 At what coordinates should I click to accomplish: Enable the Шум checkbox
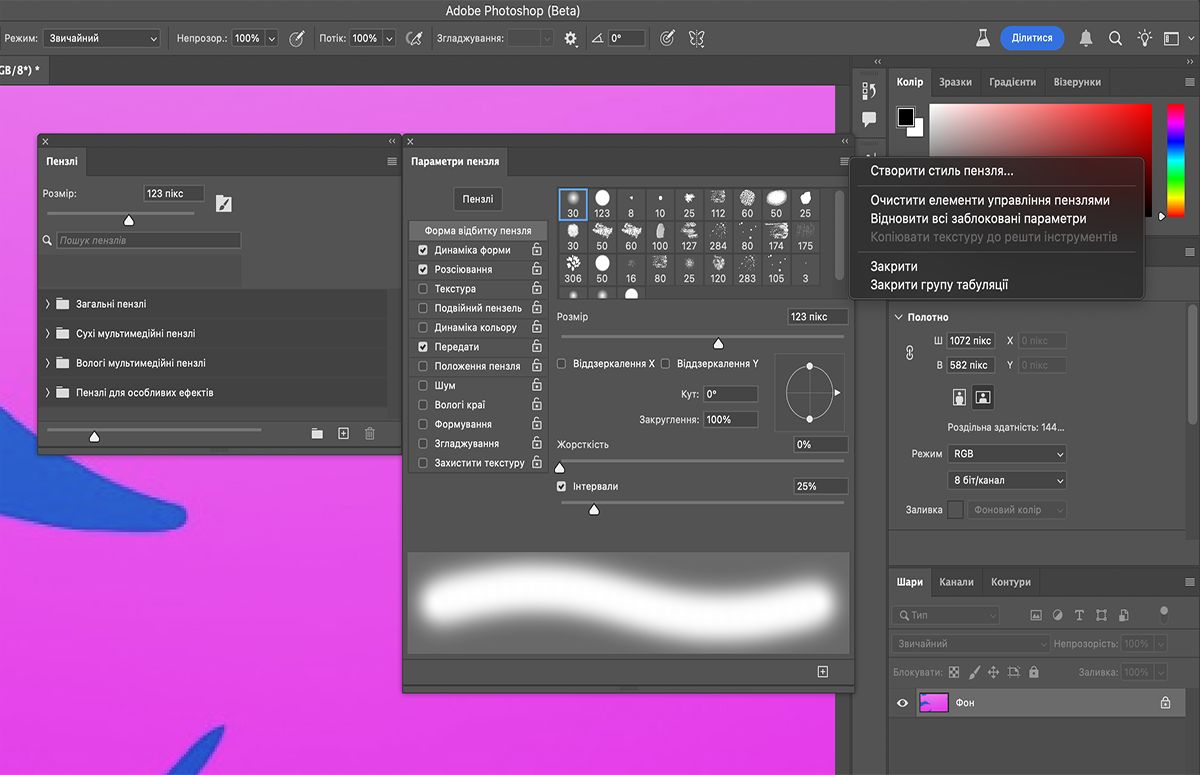(x=423, y=386)
